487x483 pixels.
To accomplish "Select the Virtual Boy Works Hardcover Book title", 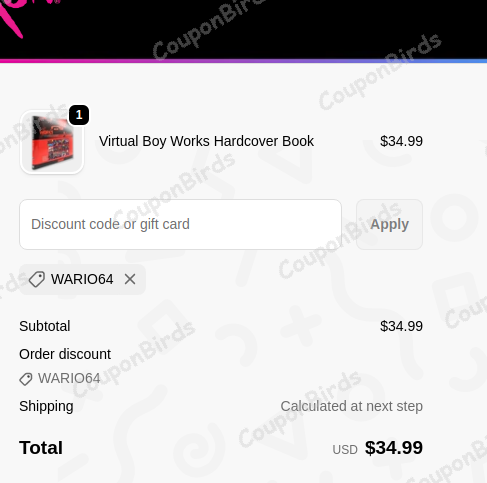I will (x=206, y=141).
